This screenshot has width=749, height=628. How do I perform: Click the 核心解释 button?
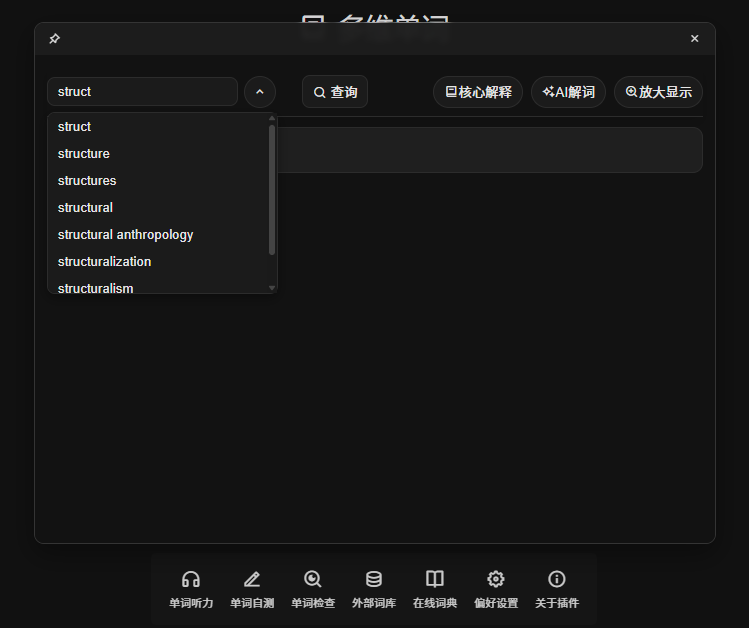(x=478, y=92)
